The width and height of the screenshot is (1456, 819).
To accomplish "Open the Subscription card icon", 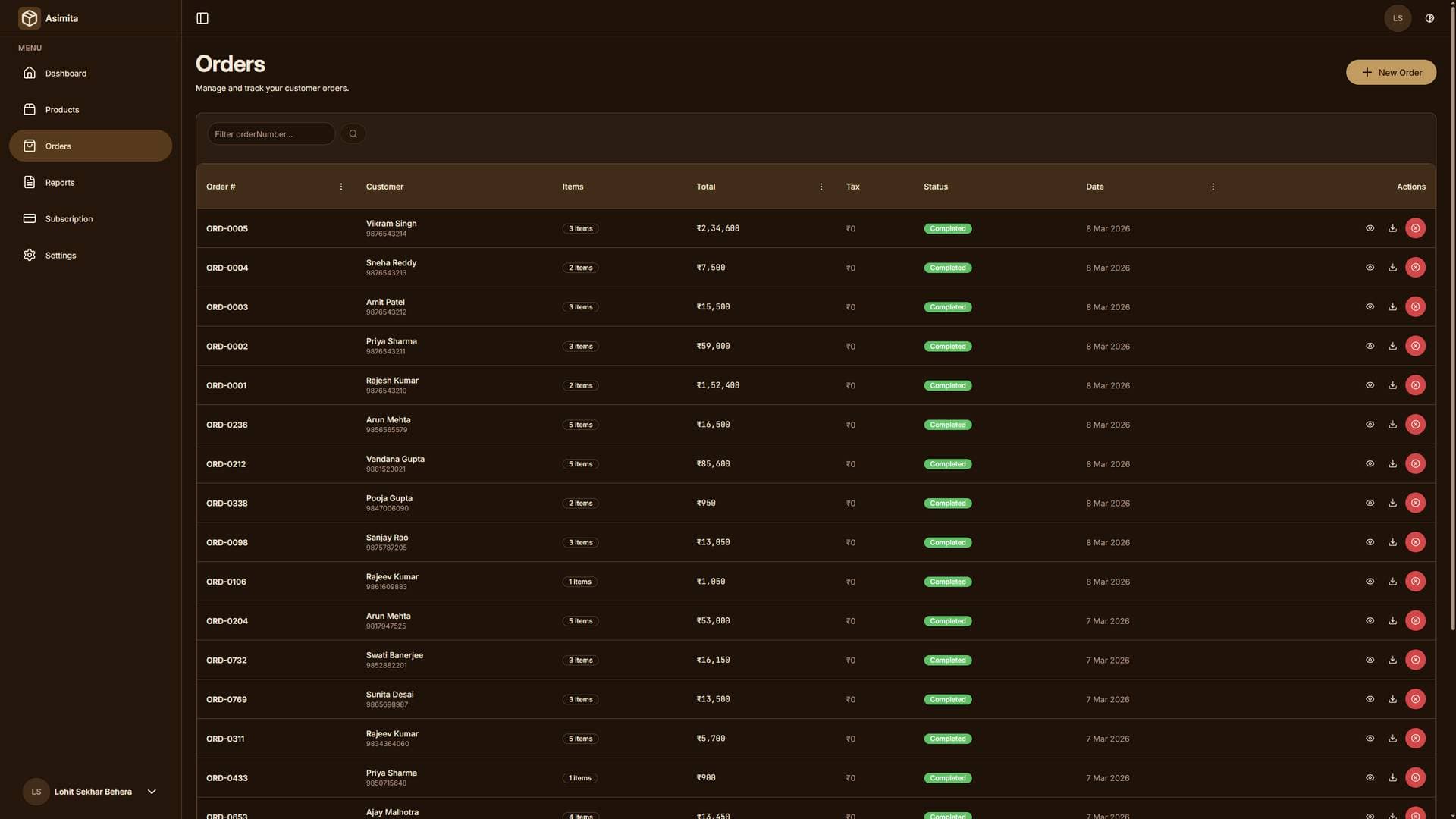I will pos(30,218).
